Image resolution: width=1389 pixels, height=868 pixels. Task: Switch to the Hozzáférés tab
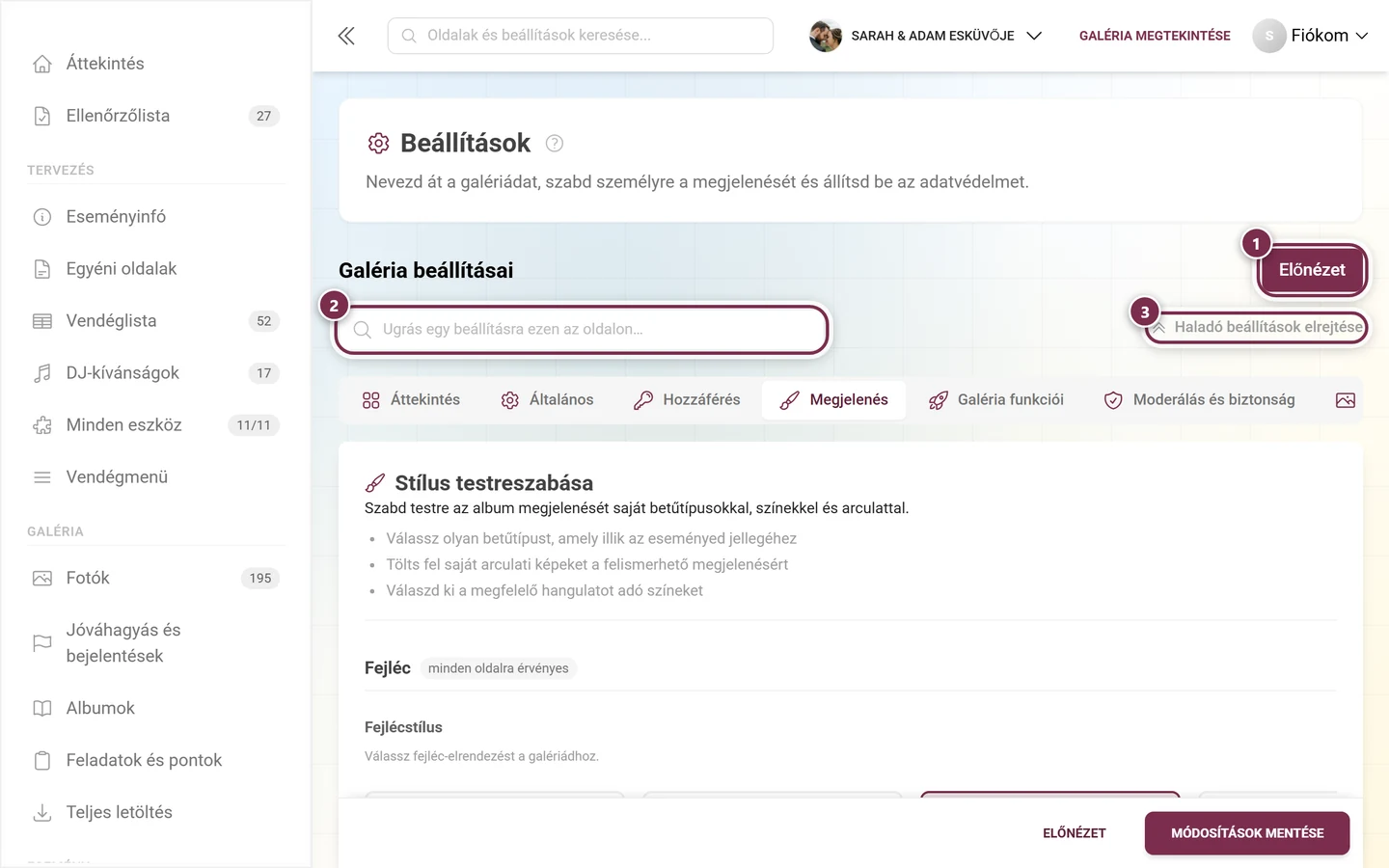click(687, 400)
